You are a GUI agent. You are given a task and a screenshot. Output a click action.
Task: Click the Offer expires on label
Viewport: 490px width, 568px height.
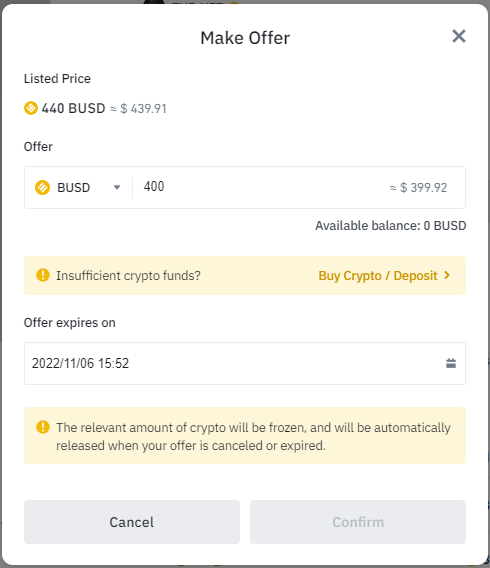click(70, 323)
